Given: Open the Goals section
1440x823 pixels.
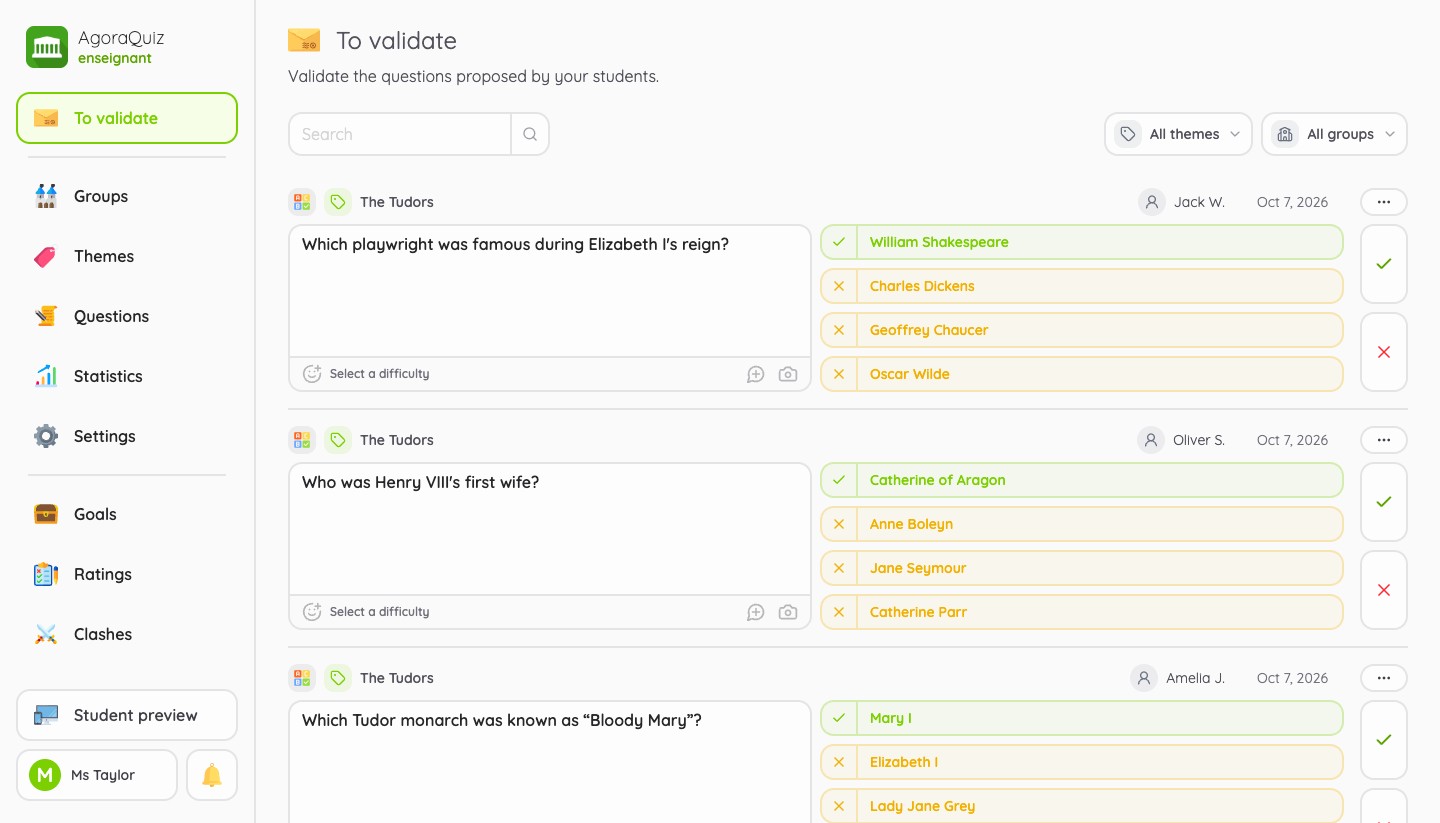Looking at the screenshot, I should [x=127, y=514].
